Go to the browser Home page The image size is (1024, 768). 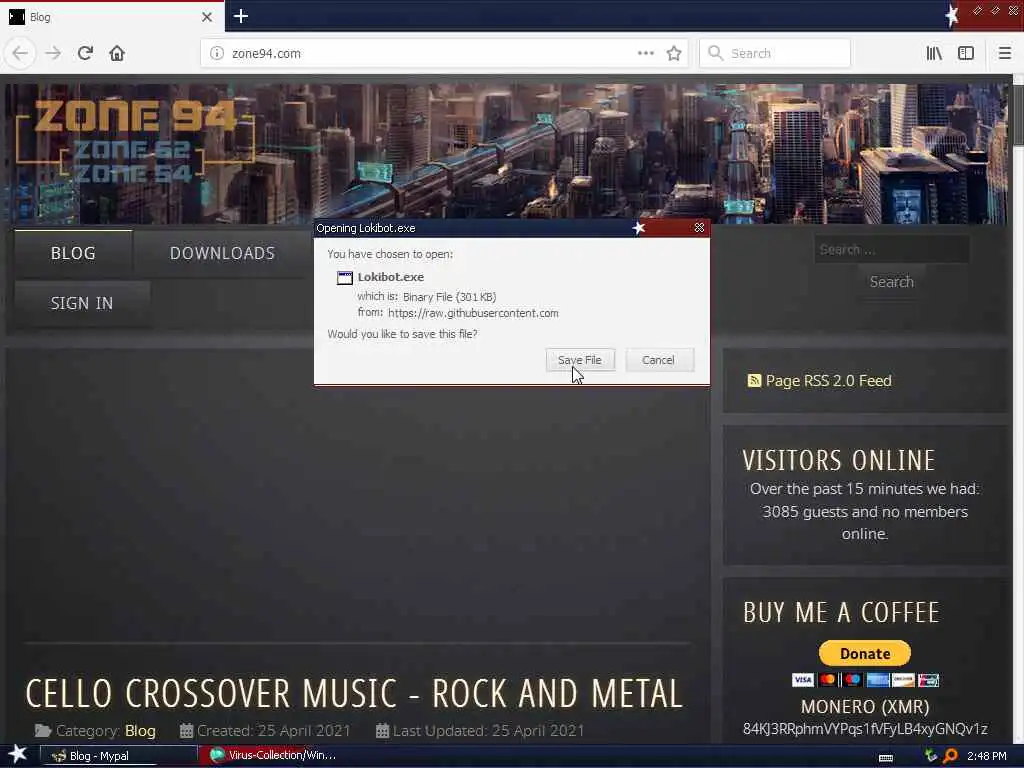pyautogui.click(x=117, y=53)
